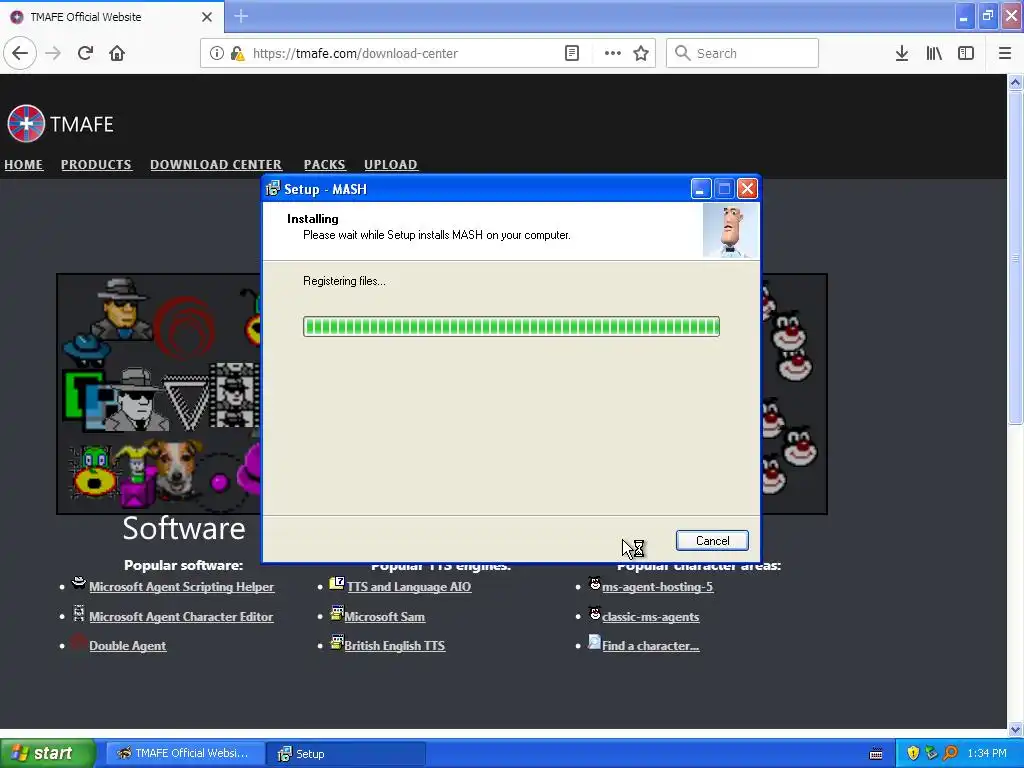Switch to TMAFE Official Website taskbar button

pyautogui.click(x=185, y=754)
